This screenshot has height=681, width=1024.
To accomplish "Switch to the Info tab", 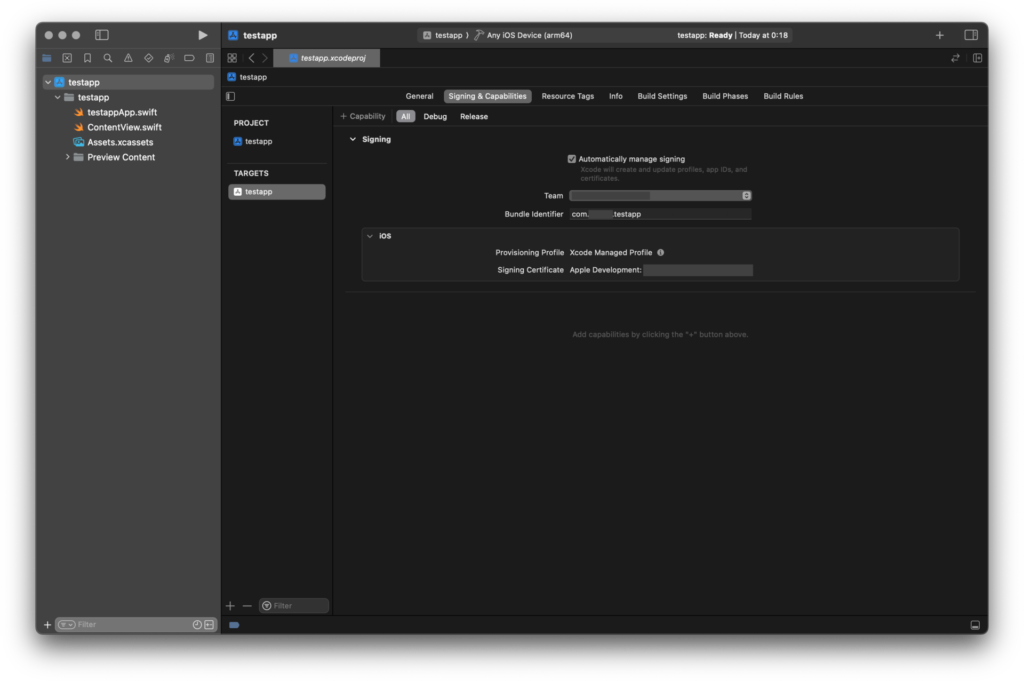I will click(615, 96).
